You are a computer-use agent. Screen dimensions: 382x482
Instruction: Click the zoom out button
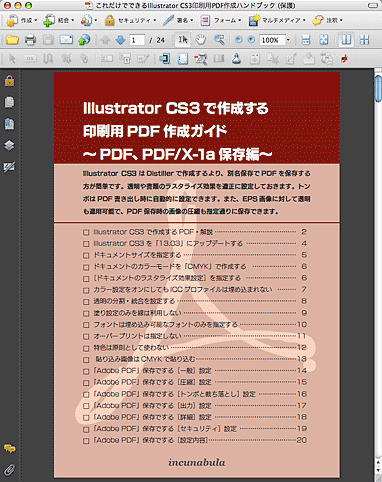pos(238,40)
